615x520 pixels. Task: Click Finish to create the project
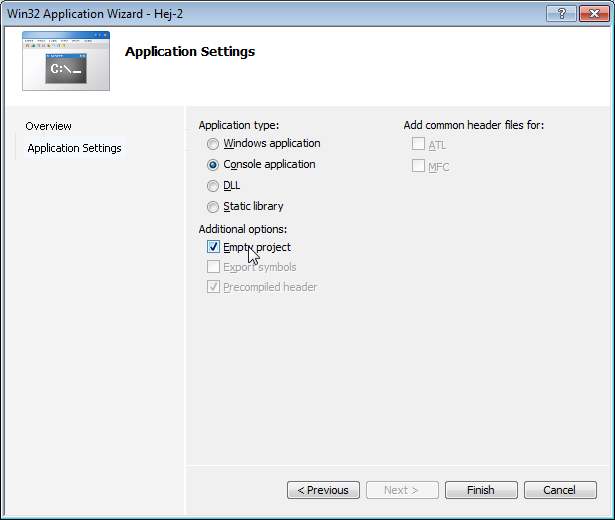tap(481, 490)
